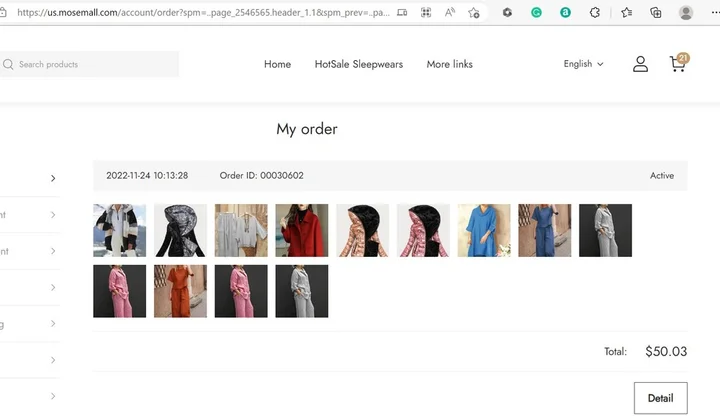Open the light gray hanging outfit thumbnail

point(241,230)
